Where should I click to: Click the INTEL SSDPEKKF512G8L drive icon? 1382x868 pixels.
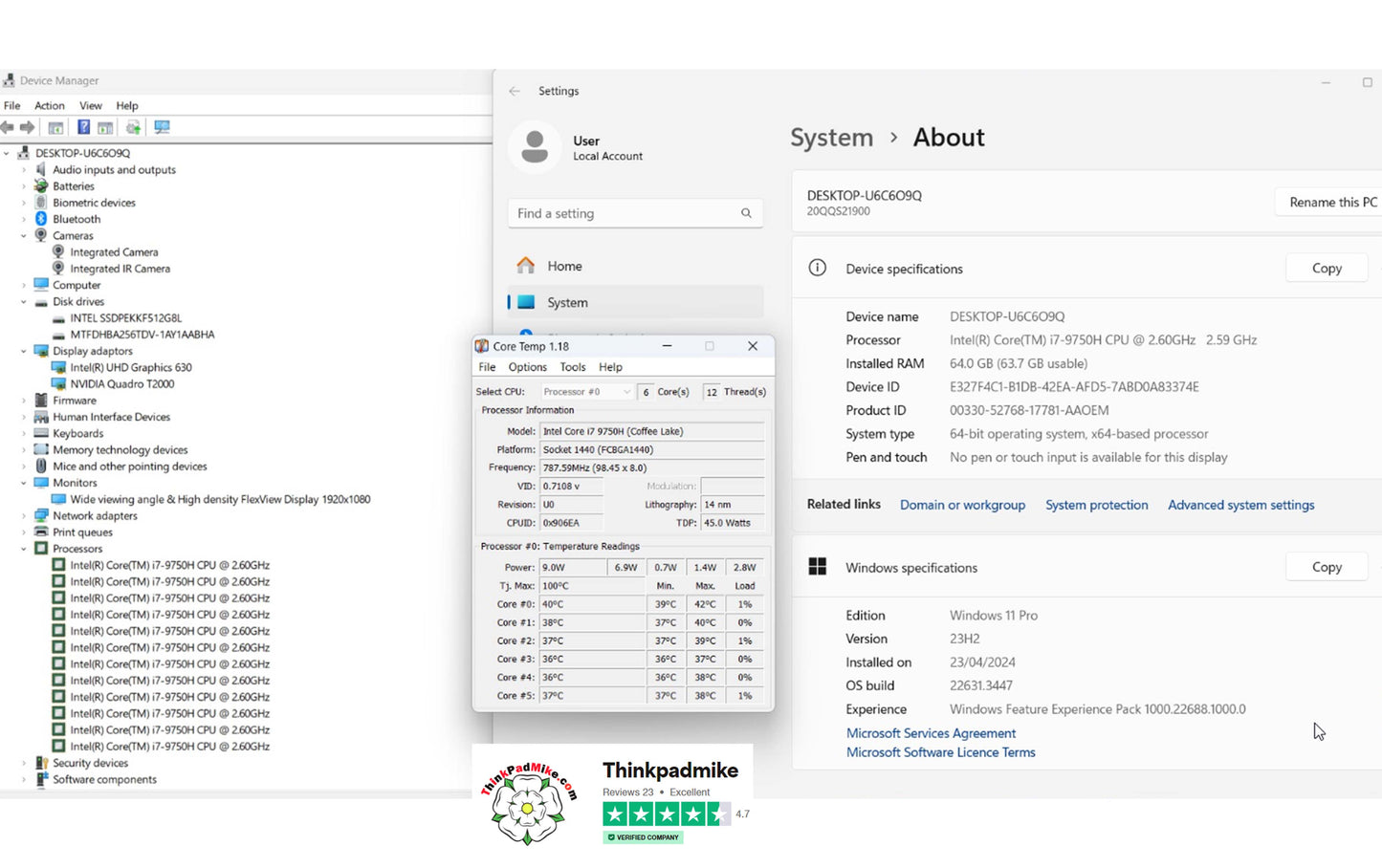(58, 318)
